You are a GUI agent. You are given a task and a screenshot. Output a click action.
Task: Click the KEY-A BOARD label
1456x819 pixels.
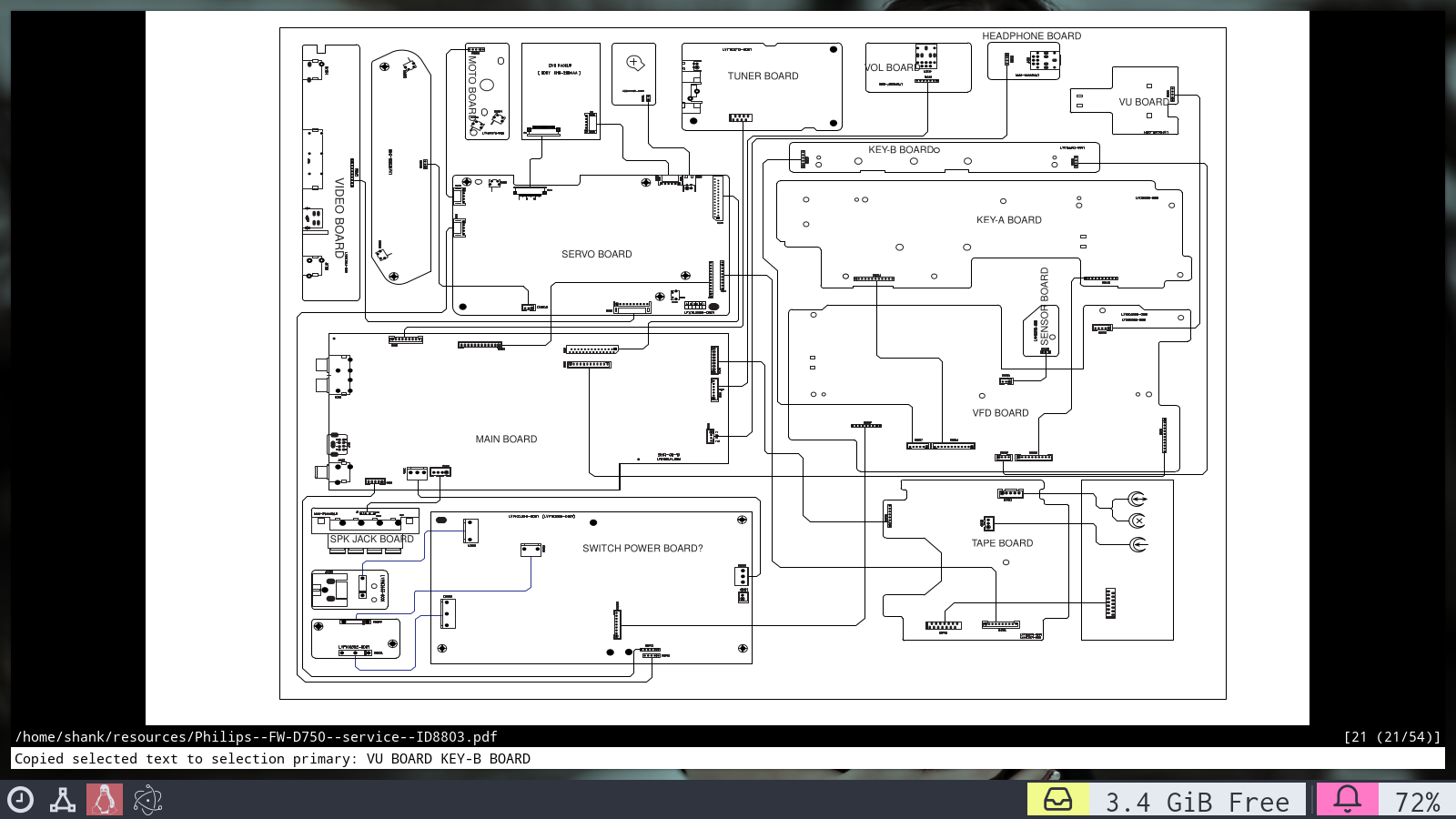point(1009,220)
